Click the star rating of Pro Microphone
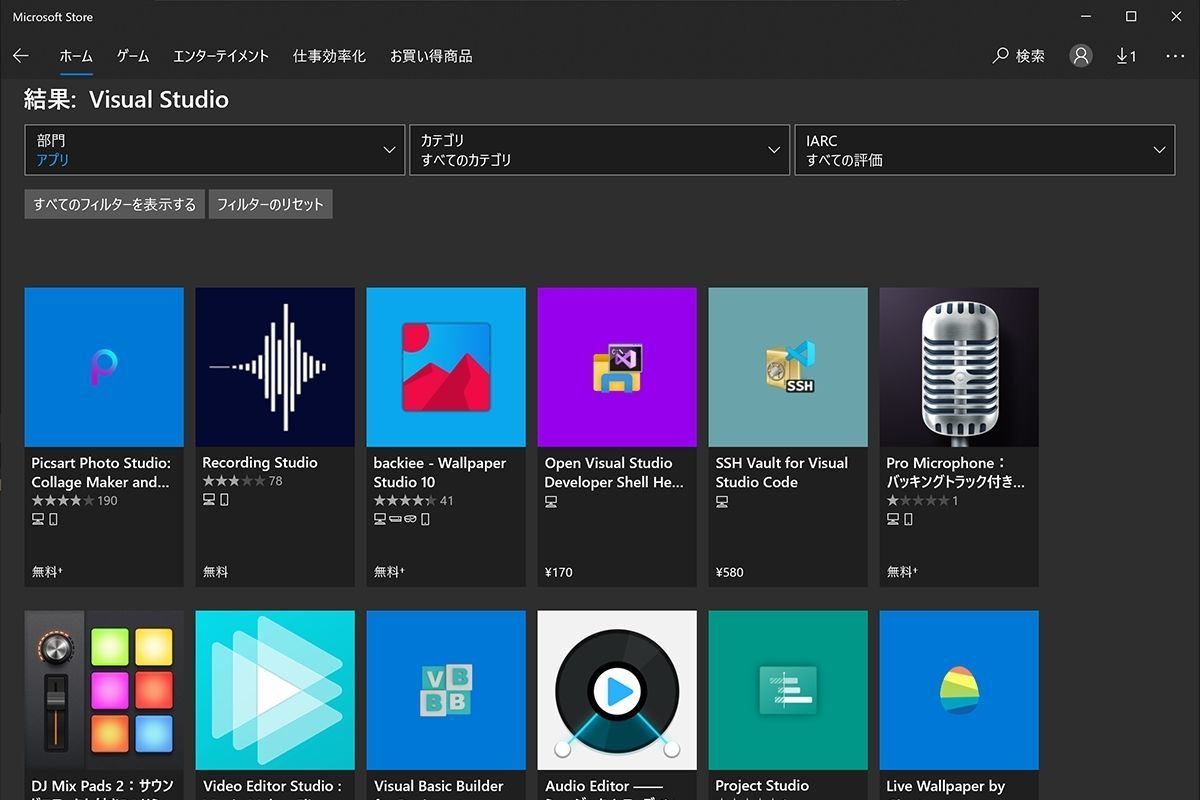The height and width of the screenshot is (800, 1200). [918, 500]
